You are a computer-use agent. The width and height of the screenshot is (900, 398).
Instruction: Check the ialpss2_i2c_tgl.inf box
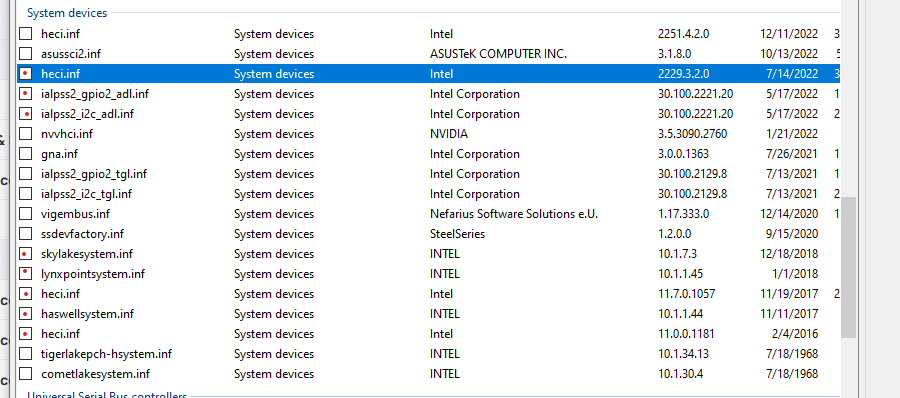point(25,194)
